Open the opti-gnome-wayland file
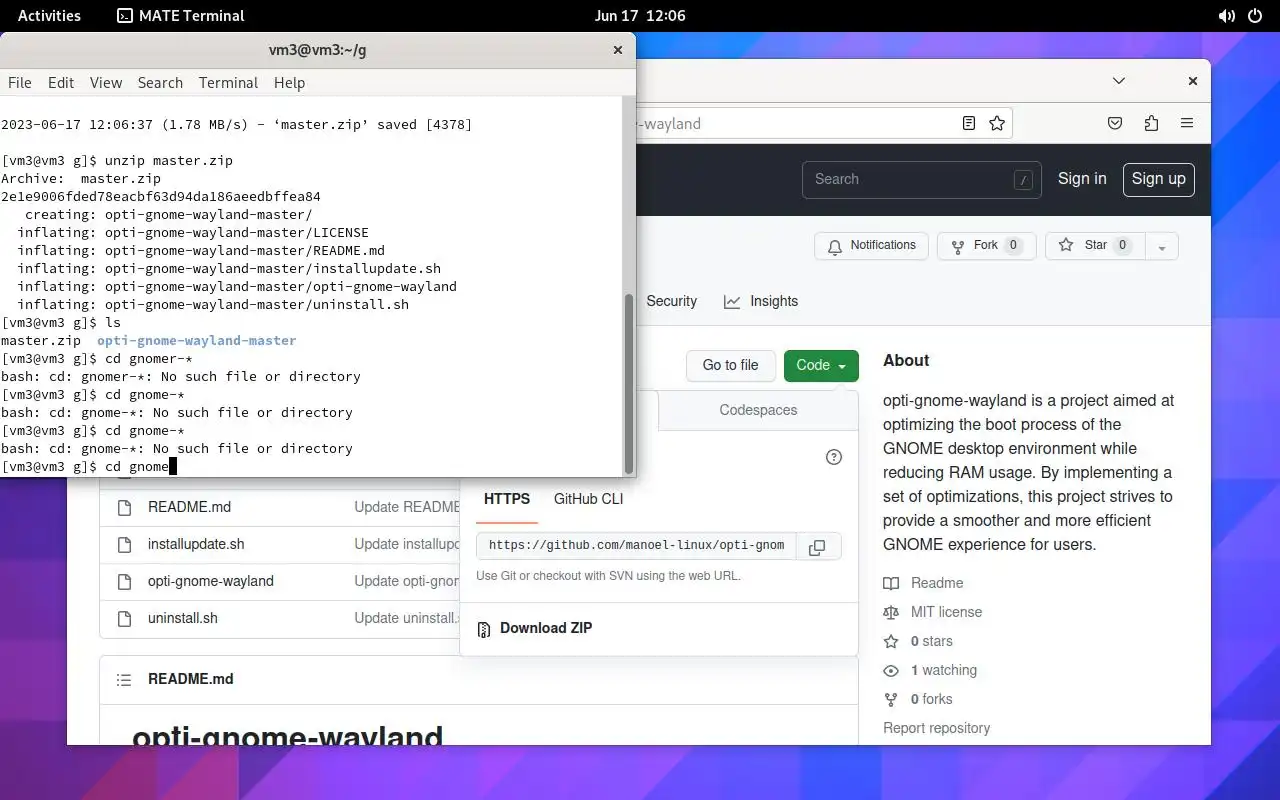 [211, 581]
